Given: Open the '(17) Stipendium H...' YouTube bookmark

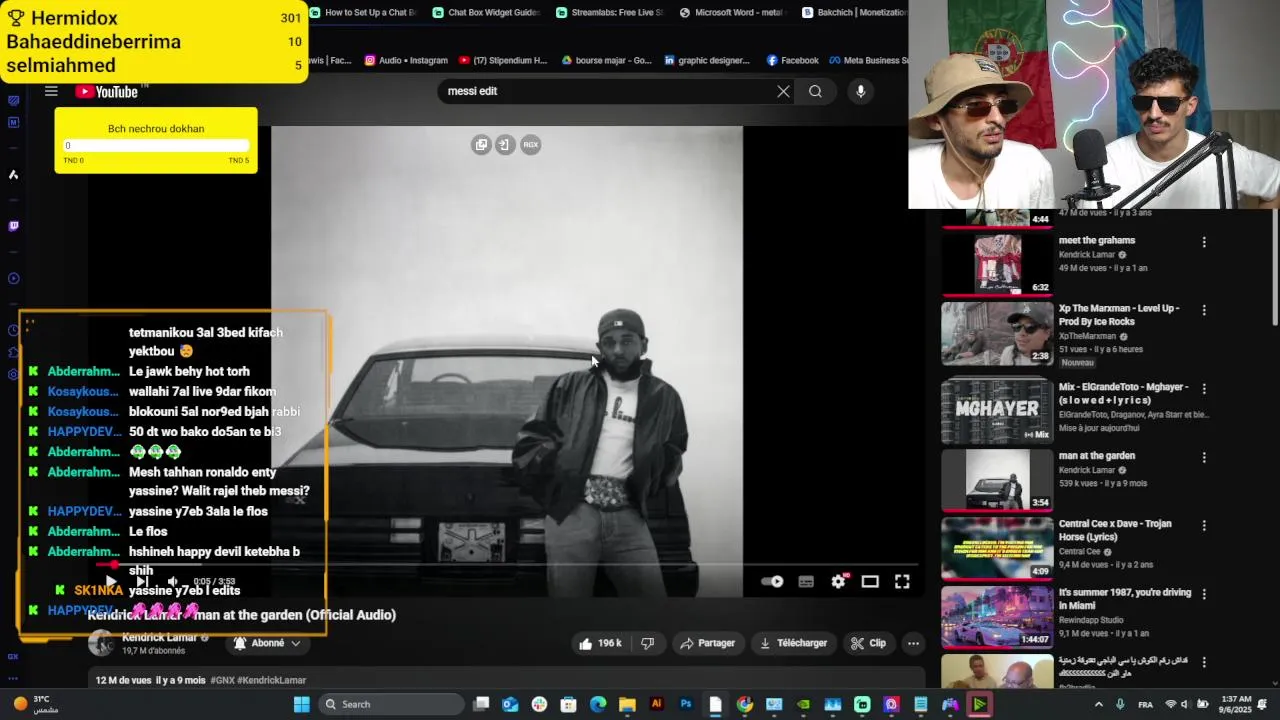Looking at the screenshot, I should click(503, 60).
